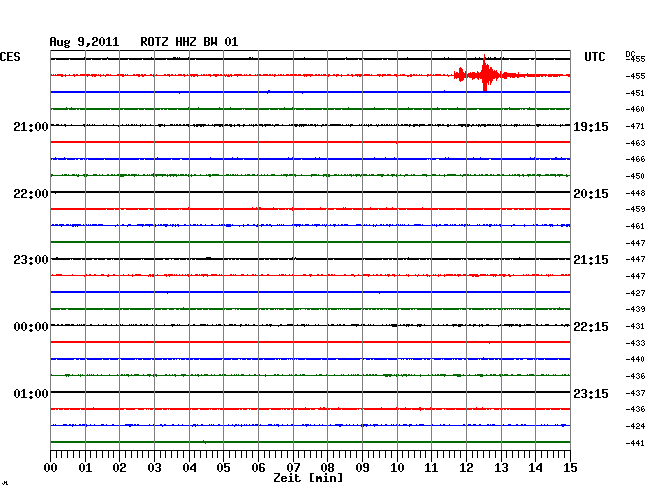Click the "02" minute axis tick label

[119, 467]
